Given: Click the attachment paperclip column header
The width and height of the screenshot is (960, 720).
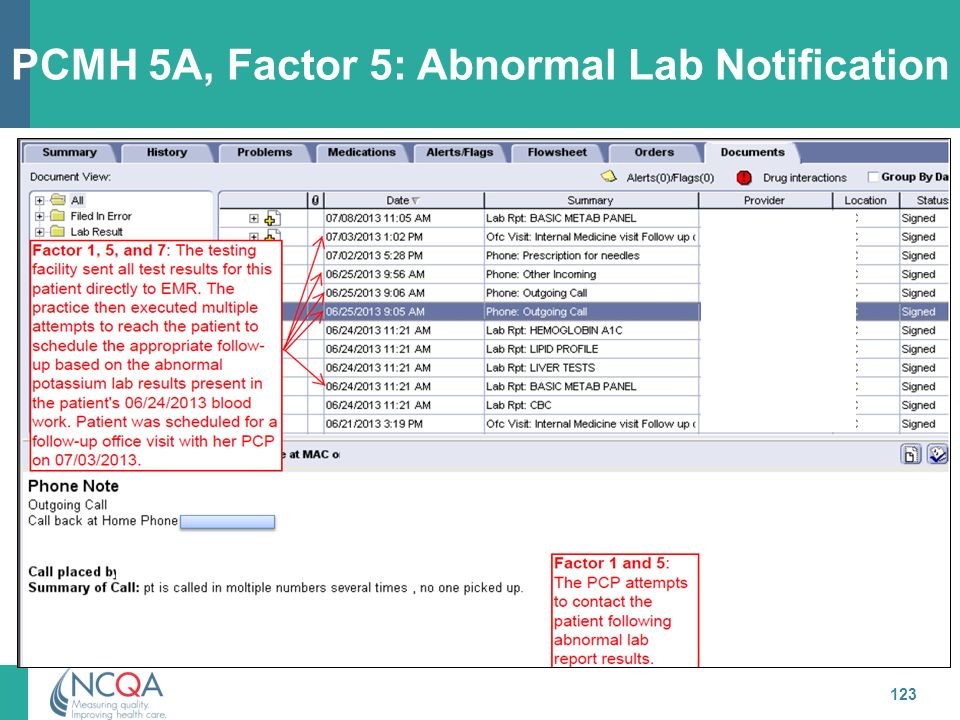Looking at the screenshot, I should 315,200.
